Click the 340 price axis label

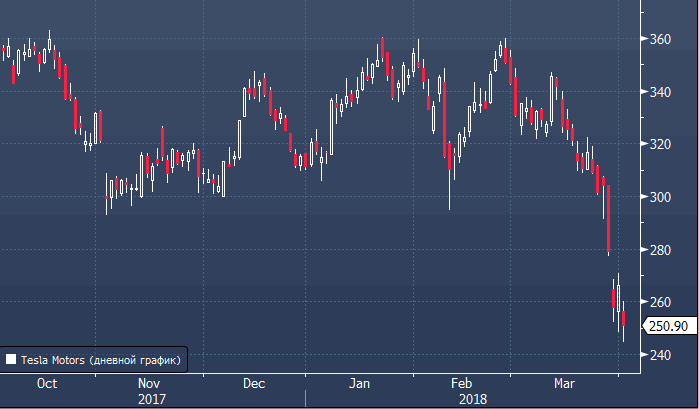coord(659,92)
